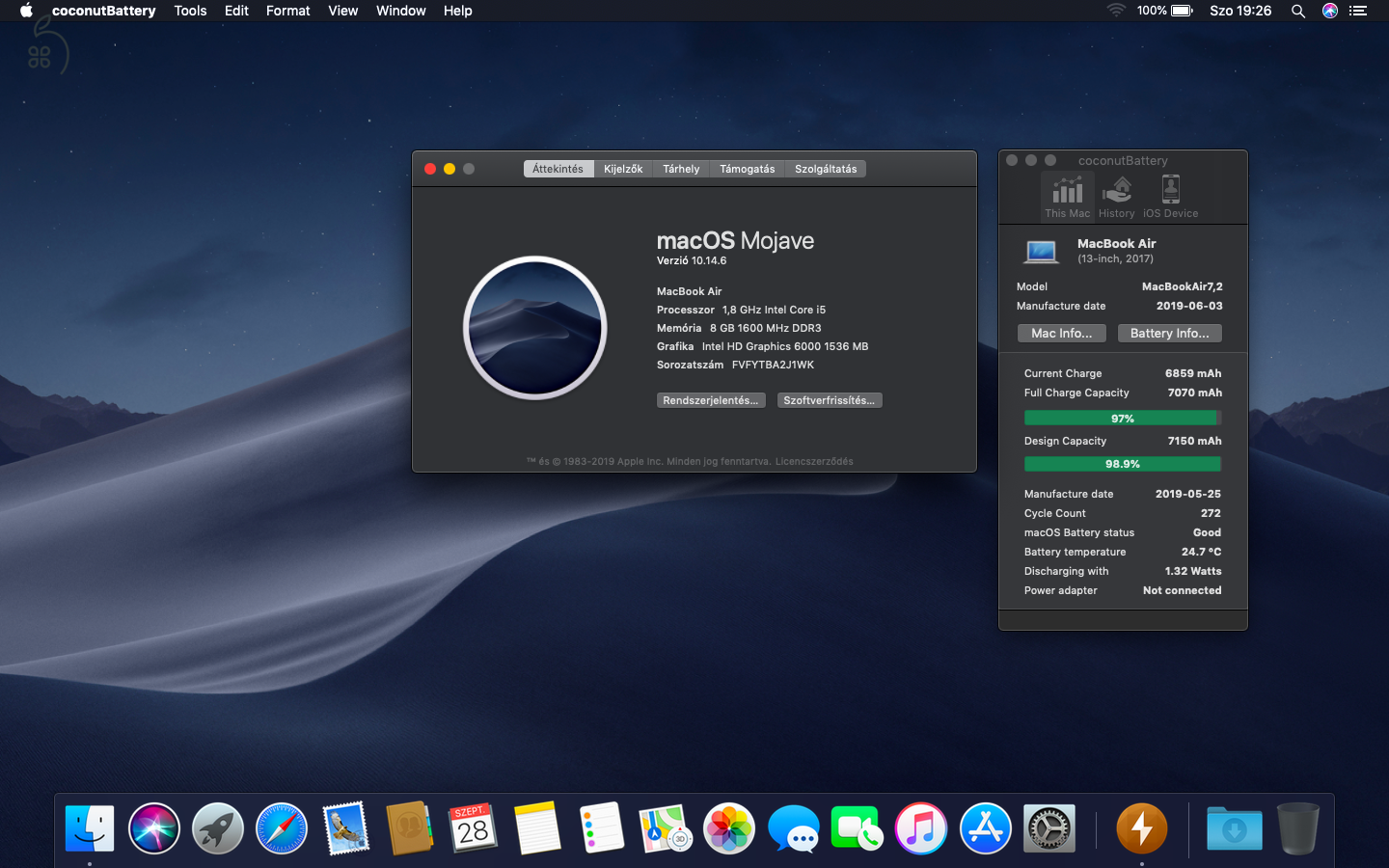Open the Window menu
The width and height of the screenshot is (1389, 868).
click(x=400, y=11)
